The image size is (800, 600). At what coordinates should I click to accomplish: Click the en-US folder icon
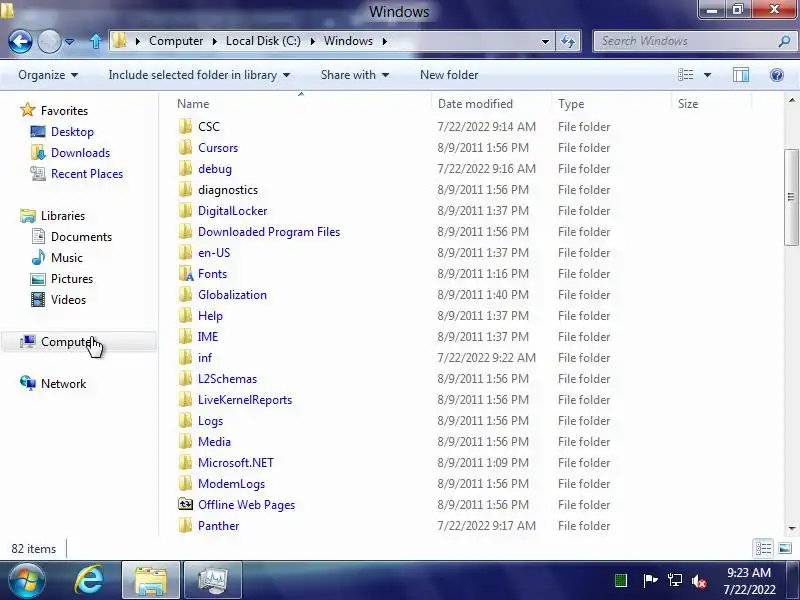coord(186,253)
